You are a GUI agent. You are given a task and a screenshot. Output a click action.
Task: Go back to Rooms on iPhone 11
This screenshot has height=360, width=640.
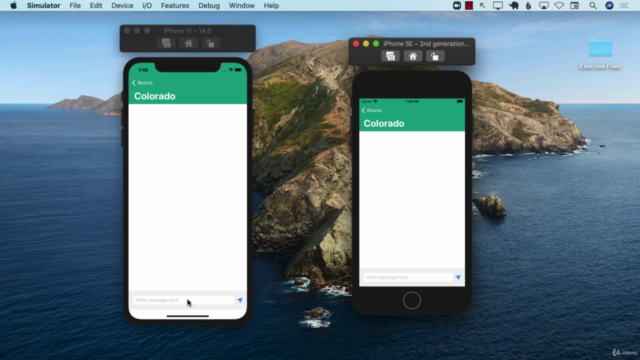tap(142, 83)
